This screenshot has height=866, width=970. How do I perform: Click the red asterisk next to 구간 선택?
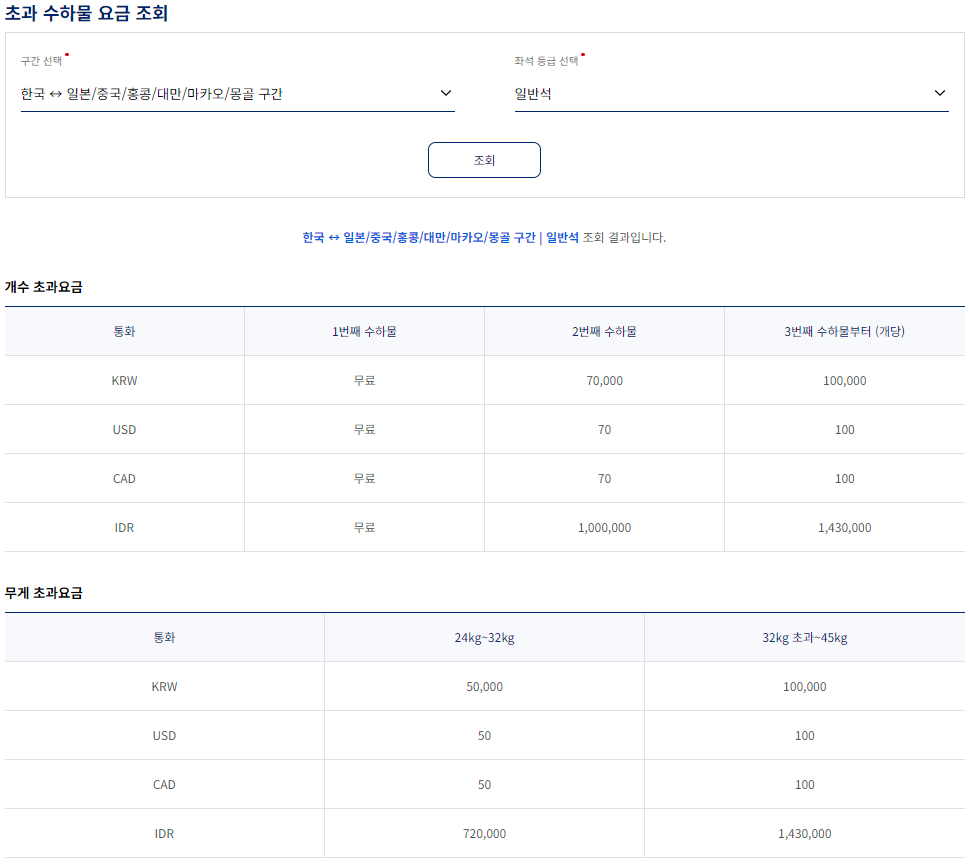coord(66,55)
